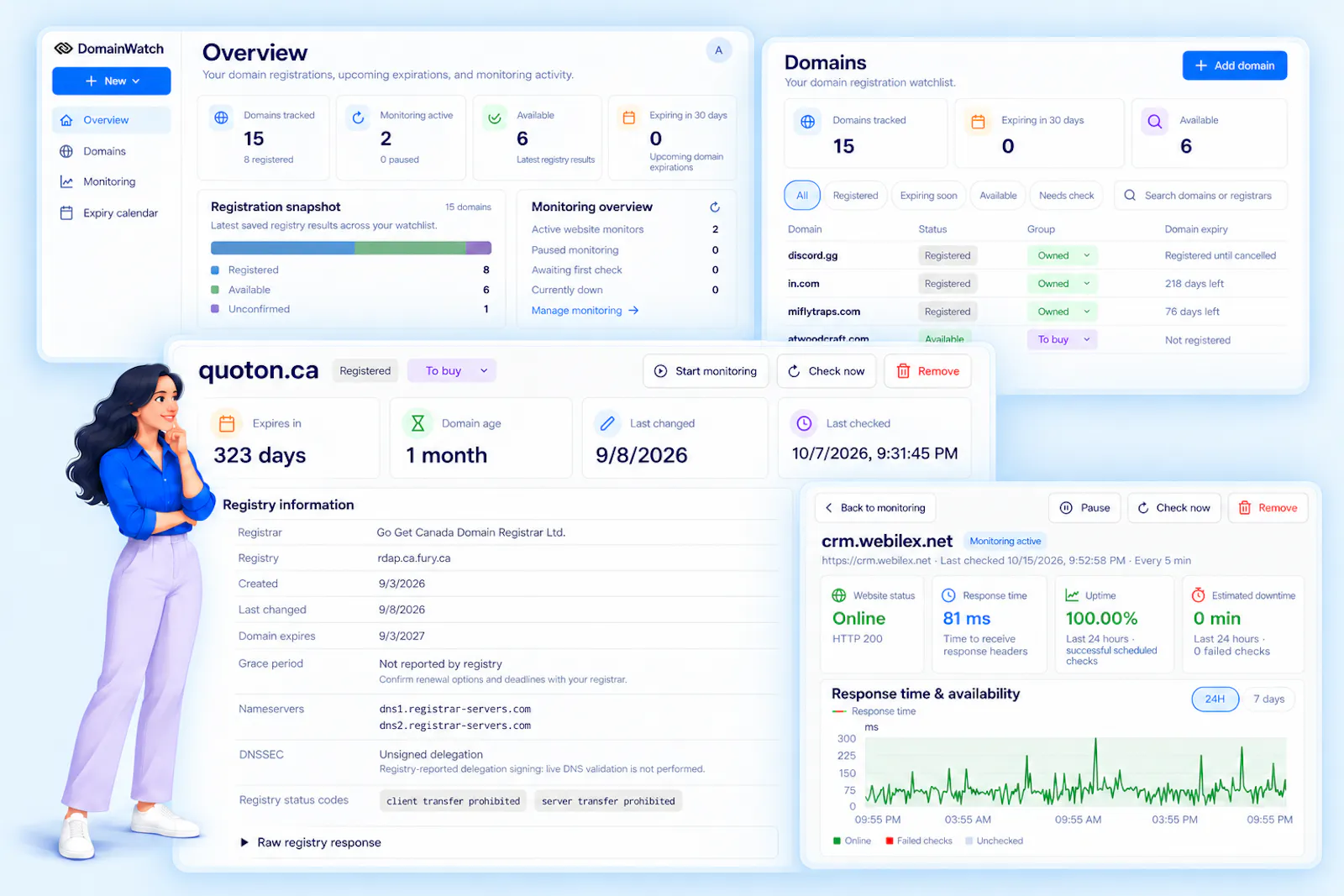Click the Response time clock icon

click(948, 595)
